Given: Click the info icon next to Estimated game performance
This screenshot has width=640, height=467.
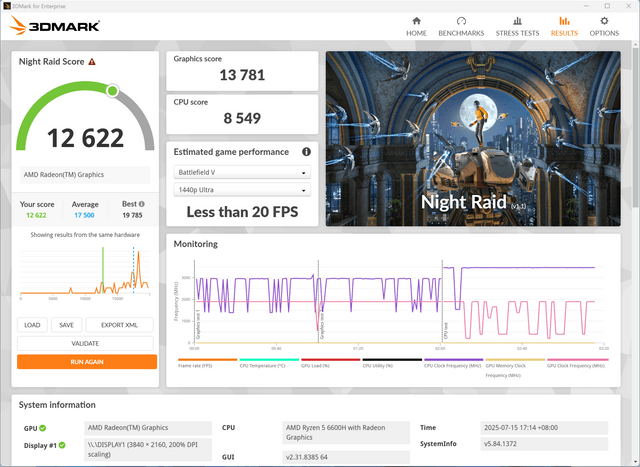Looking at the screenshot, I should [x=306, y=152].
